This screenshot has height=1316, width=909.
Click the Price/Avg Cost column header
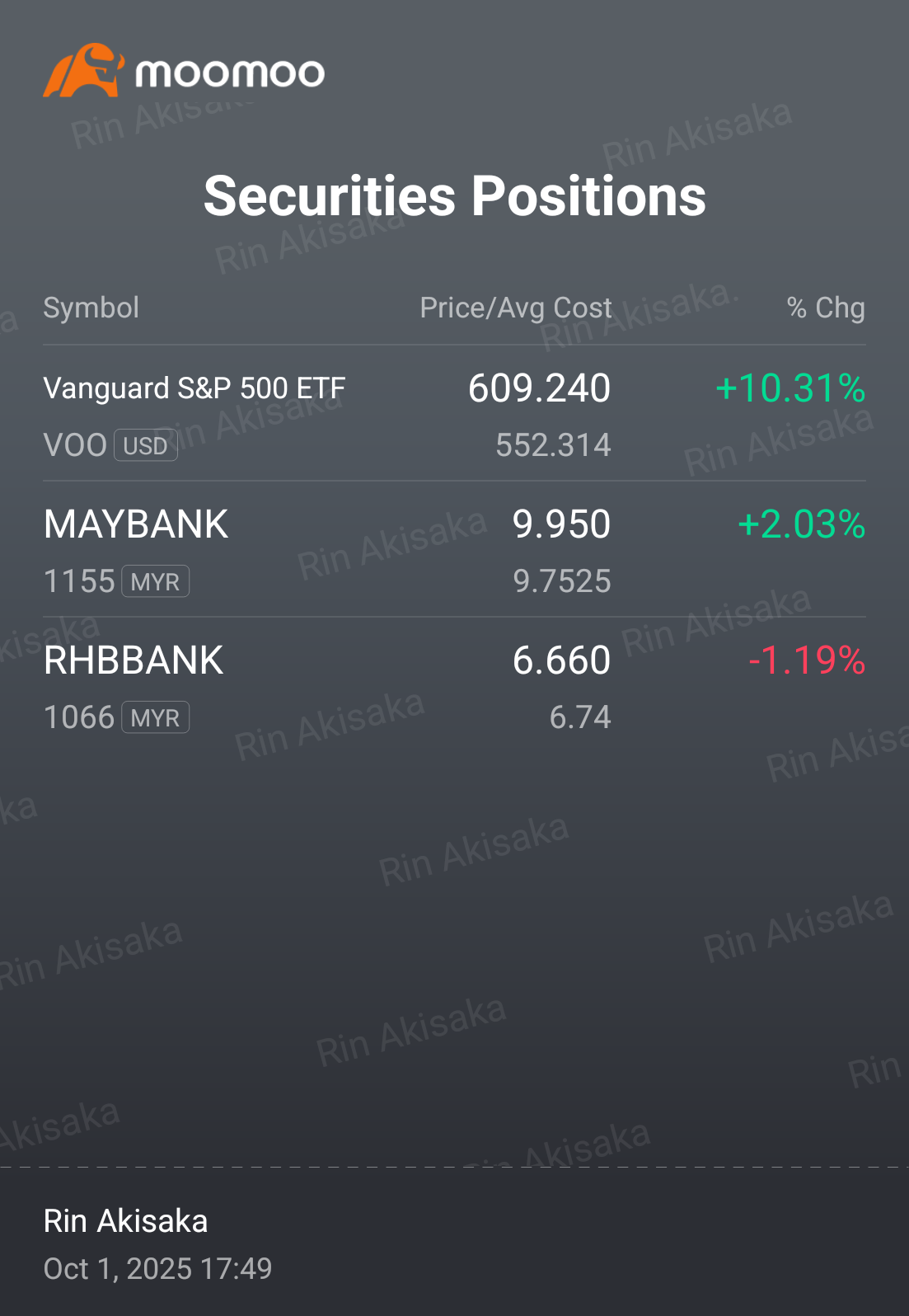[516, 308]
